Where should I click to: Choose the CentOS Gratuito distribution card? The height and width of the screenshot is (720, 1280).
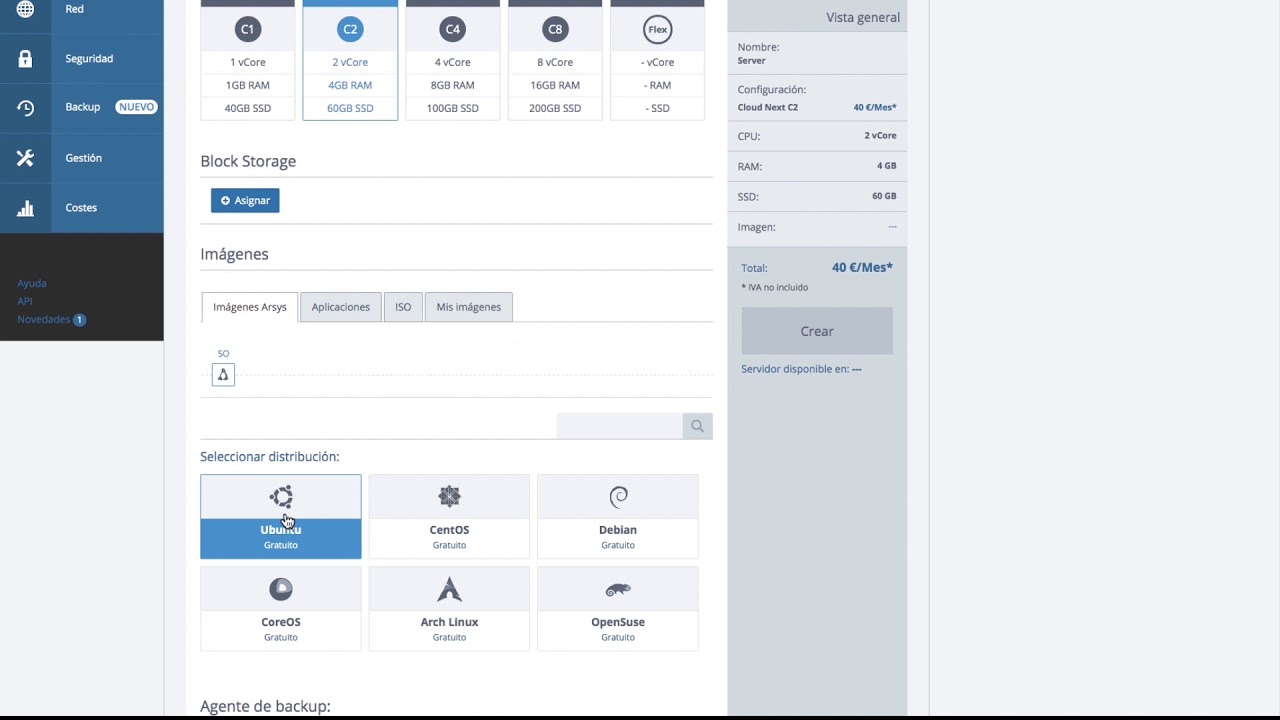pyautogui.click(x=449, y=517)
